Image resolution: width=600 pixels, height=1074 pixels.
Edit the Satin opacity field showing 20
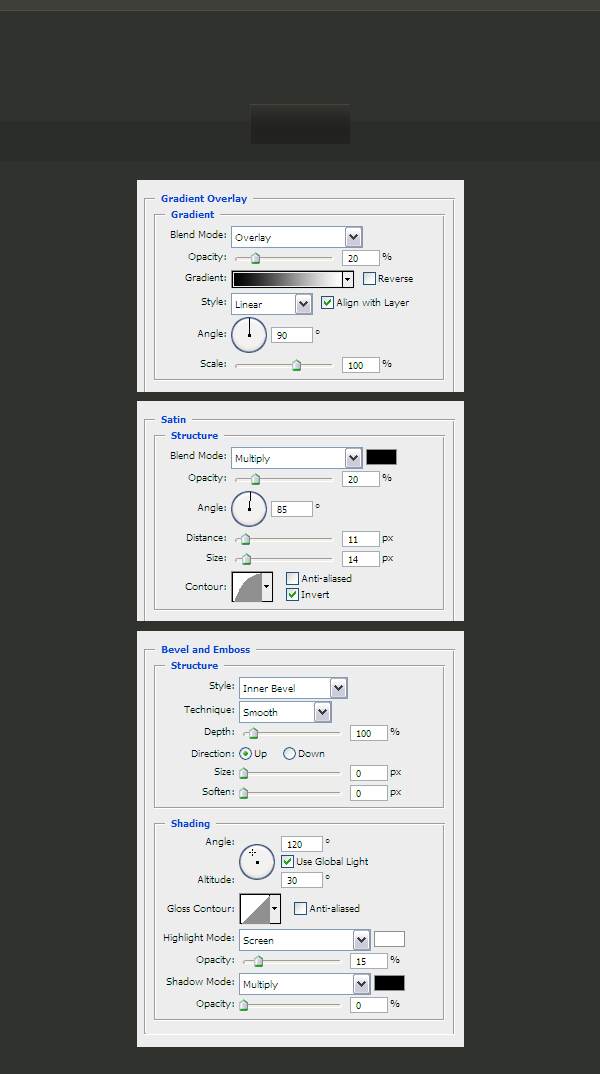click(360, 479)
